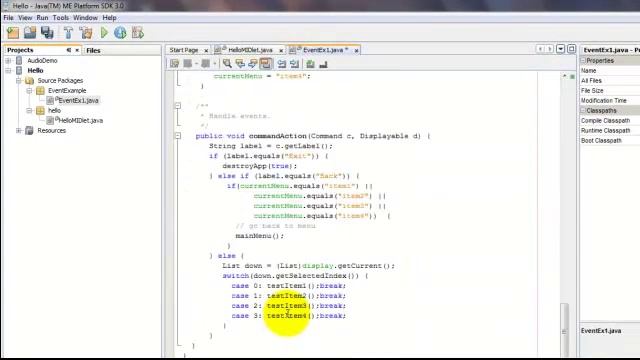Click Stop Macro Recording icon
The height and width of the screenshot is (360, 640).
pyautogui.click(x=323, y=64)
